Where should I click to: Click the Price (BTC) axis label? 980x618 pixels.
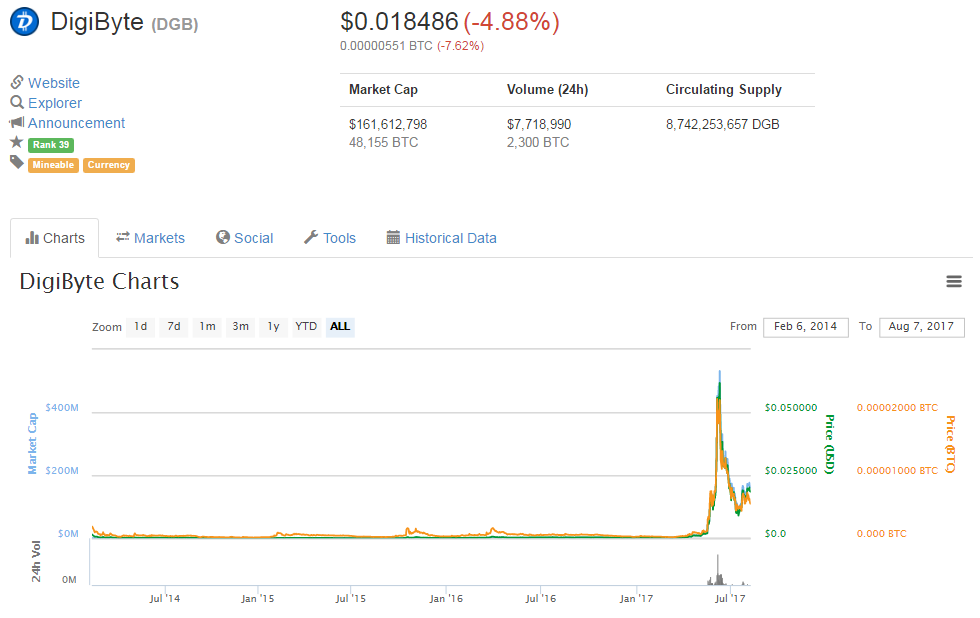(950, 444)
